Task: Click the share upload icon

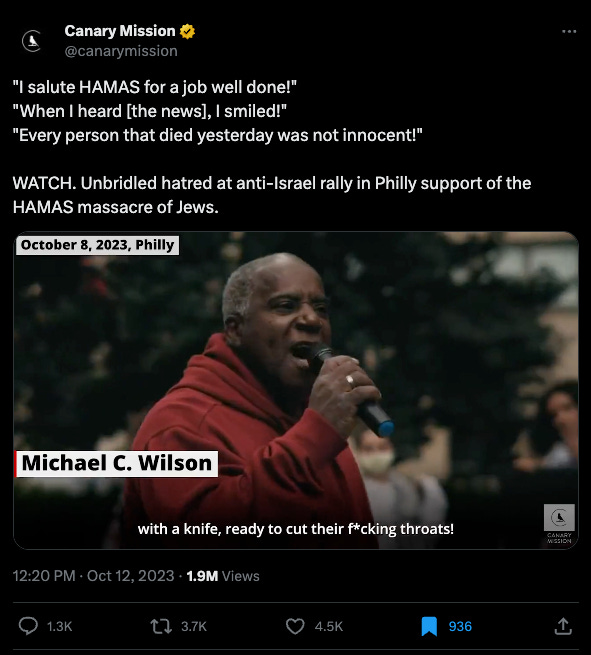Action: (x=563, y=626)
